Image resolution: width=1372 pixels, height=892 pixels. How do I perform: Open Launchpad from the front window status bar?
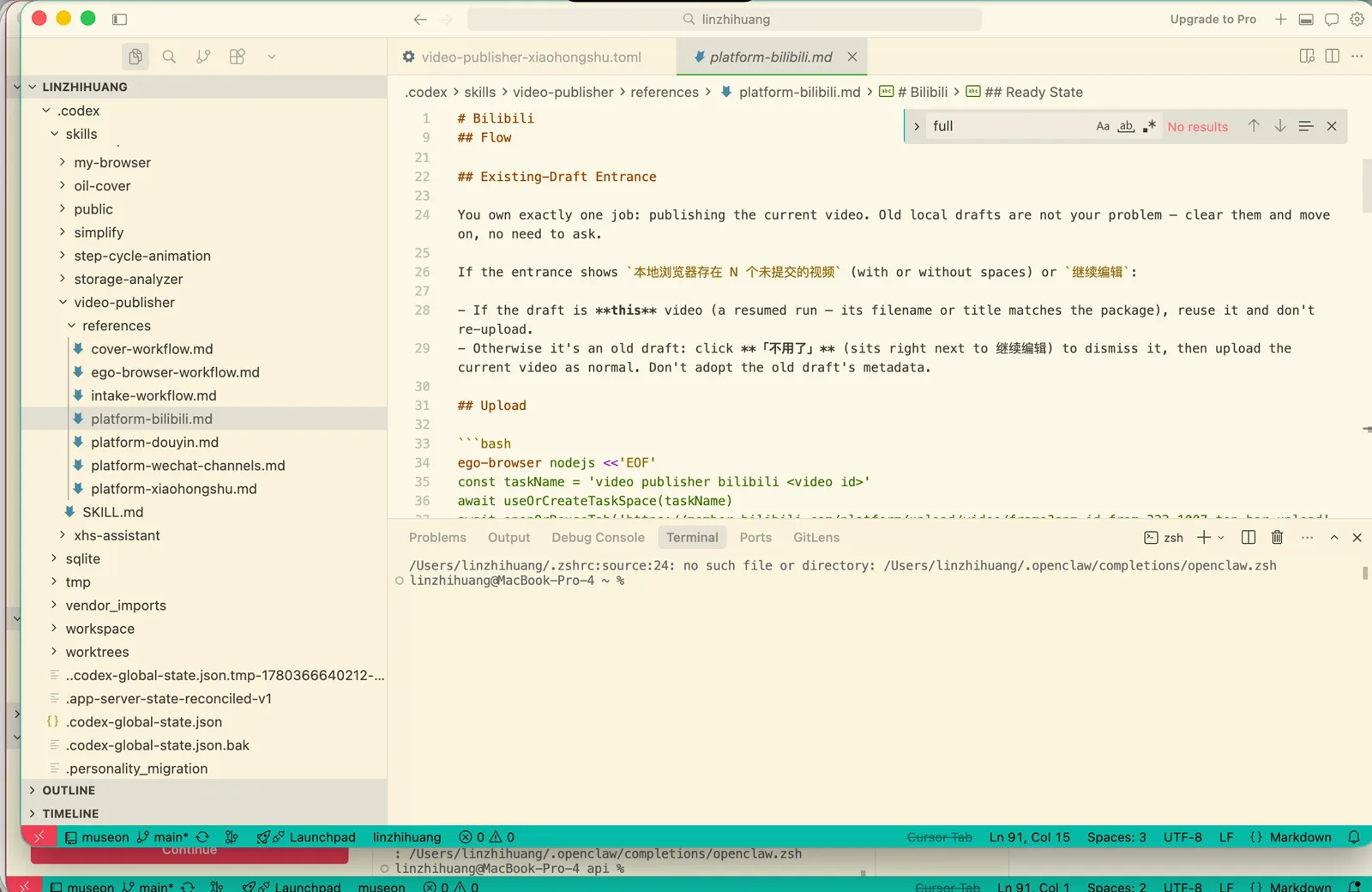point(306,837)
